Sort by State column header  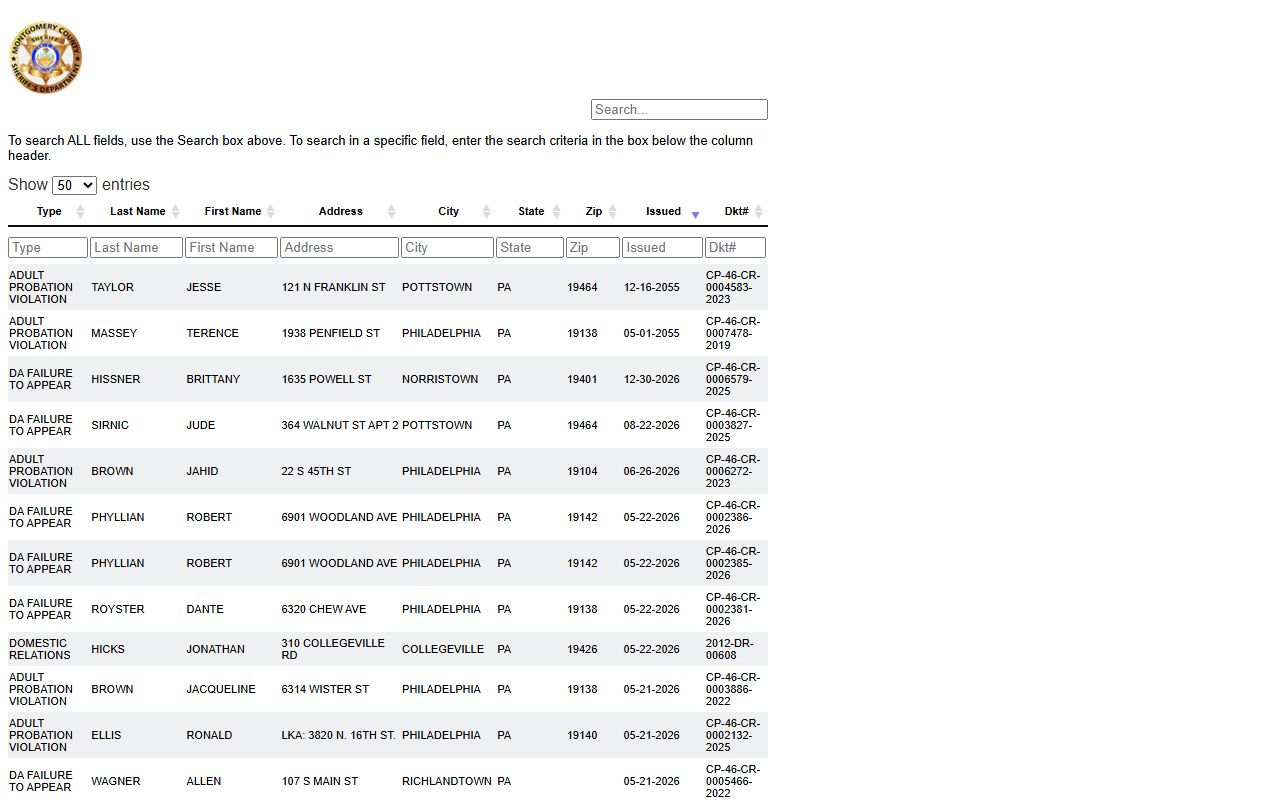[x=531, y=211]
